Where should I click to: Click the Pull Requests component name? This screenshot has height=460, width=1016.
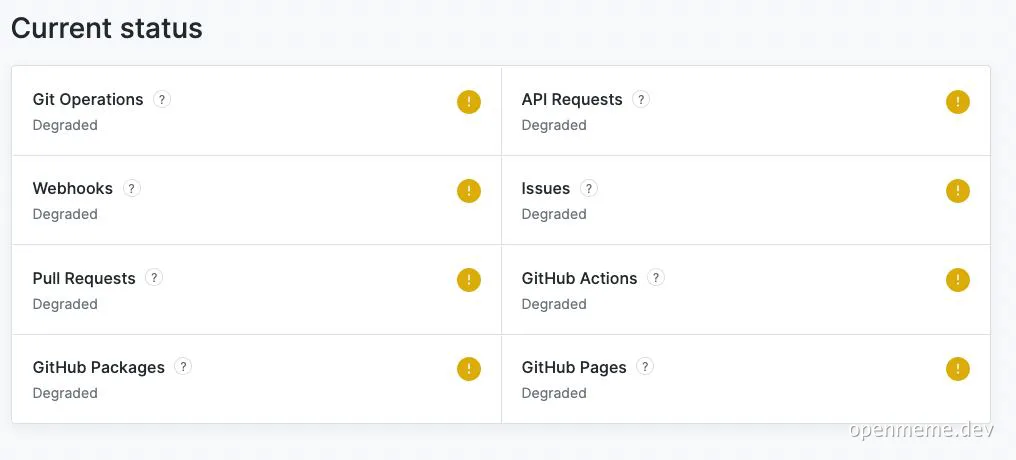click(x=84, y=279)
